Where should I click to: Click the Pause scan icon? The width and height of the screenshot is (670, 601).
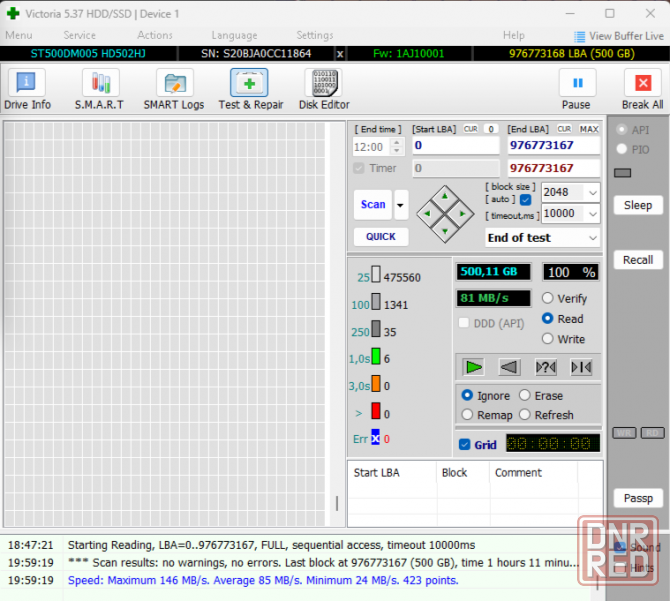(x=576, y=85)
